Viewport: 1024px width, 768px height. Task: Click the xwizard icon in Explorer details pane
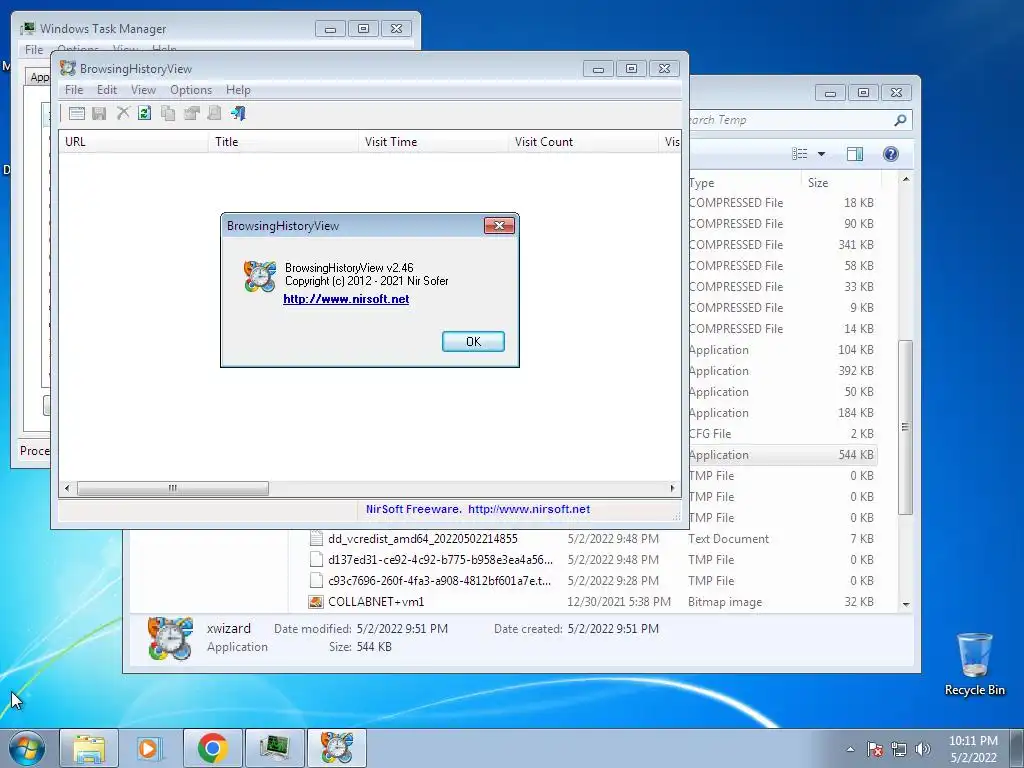point(170,638)
